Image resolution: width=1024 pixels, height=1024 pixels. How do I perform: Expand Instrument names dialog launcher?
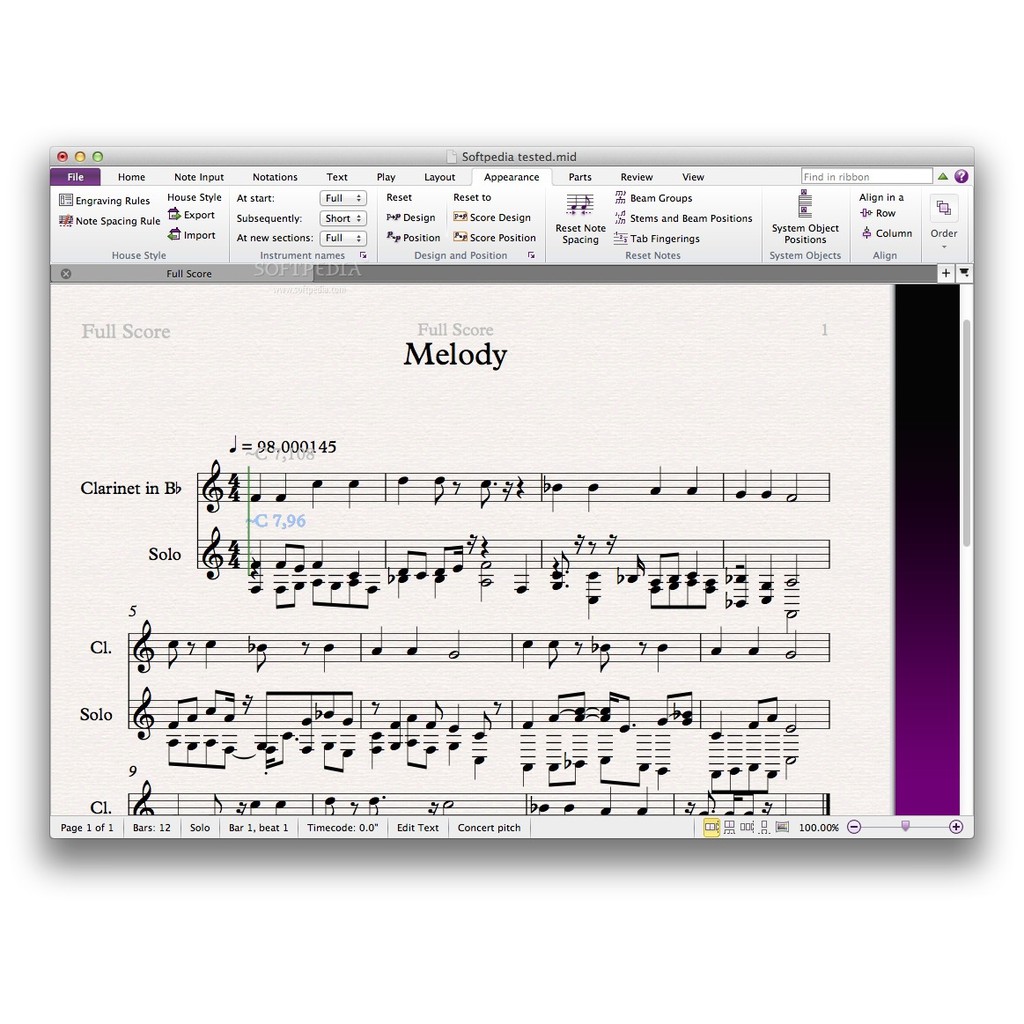[363, 255]
